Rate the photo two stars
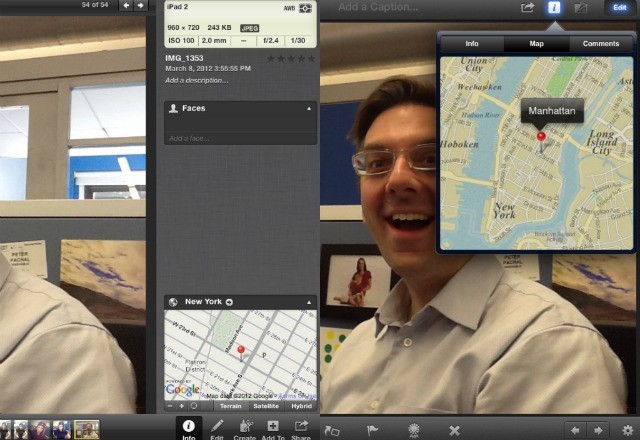 click(280, 59)
